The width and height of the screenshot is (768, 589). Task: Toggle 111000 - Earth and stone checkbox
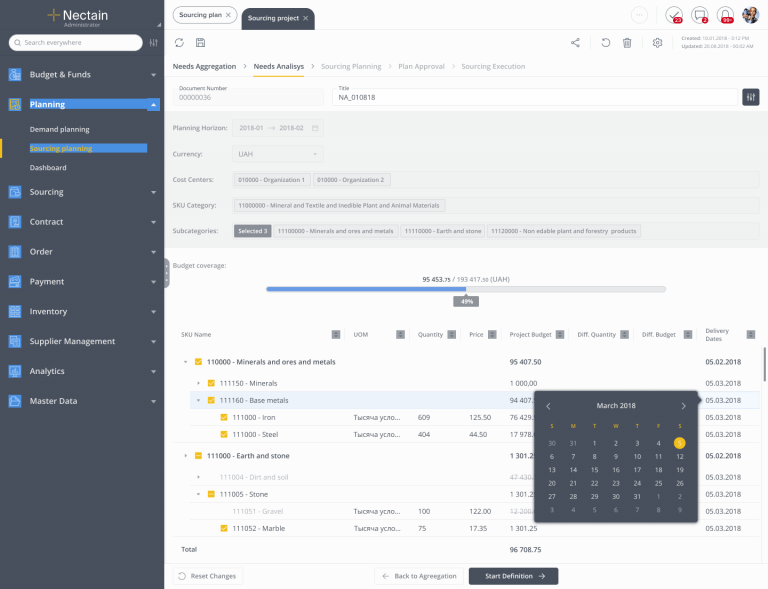click(x=198, y=456)
